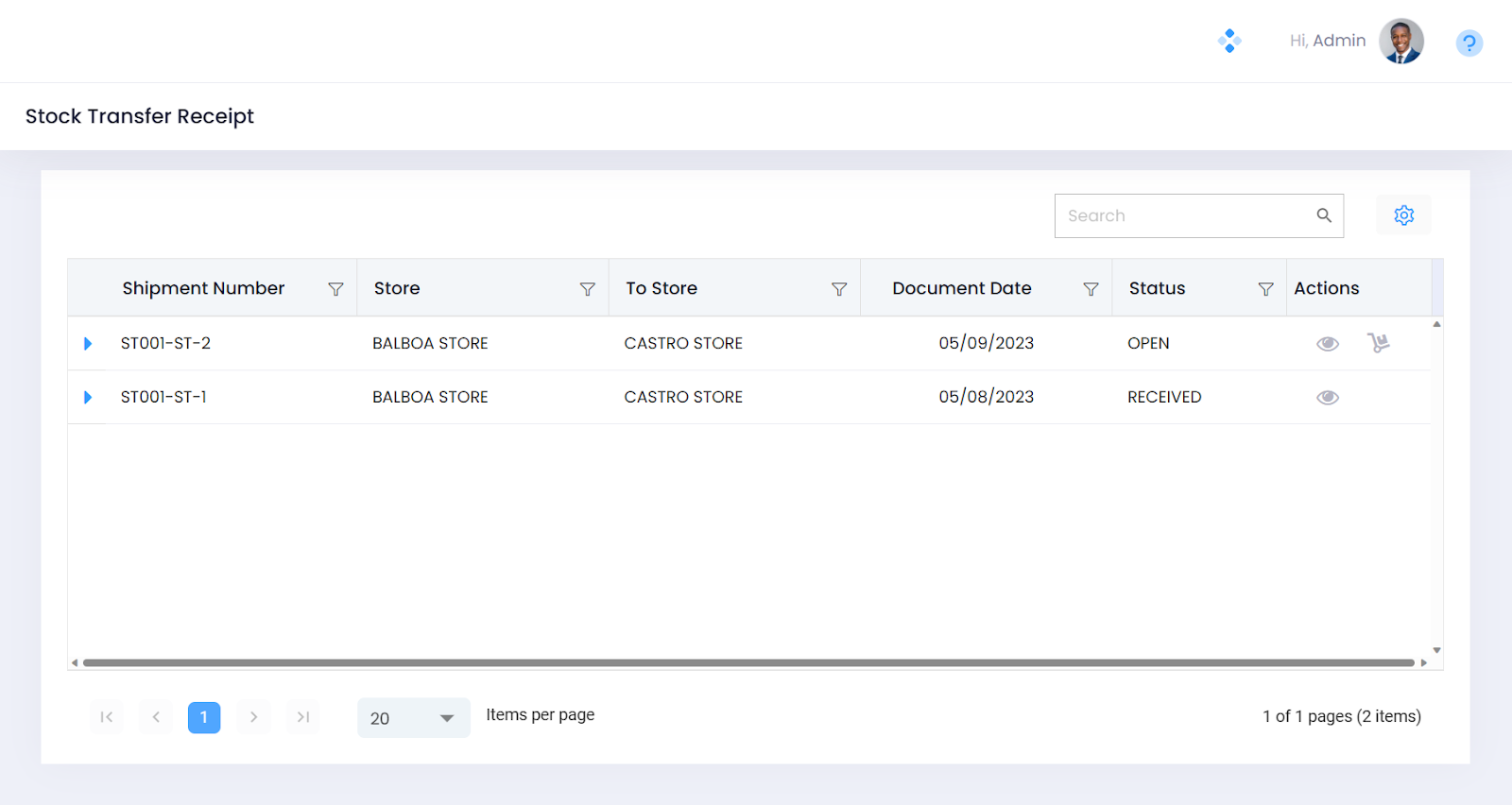Open the blue diamond app launcher icon
Image resolution: width=1512 pixels, height=805 pixels.
click(1229, 41)
